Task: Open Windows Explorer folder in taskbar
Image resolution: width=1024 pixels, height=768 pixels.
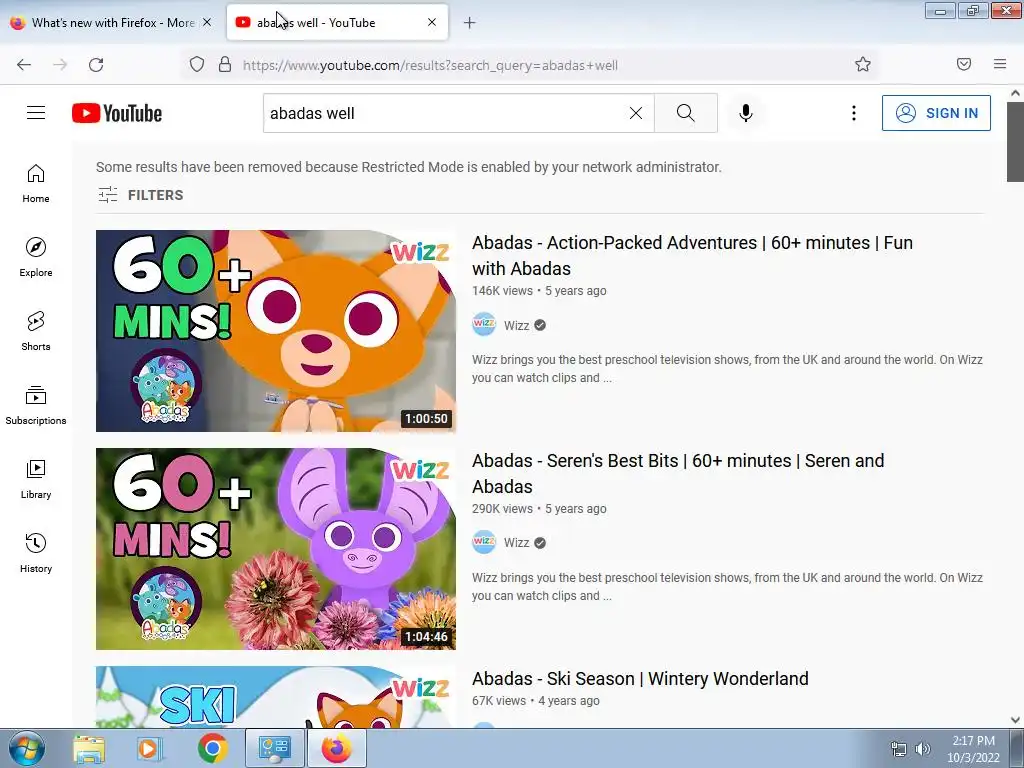Action: pyautogui.click(x=89, y=748)
